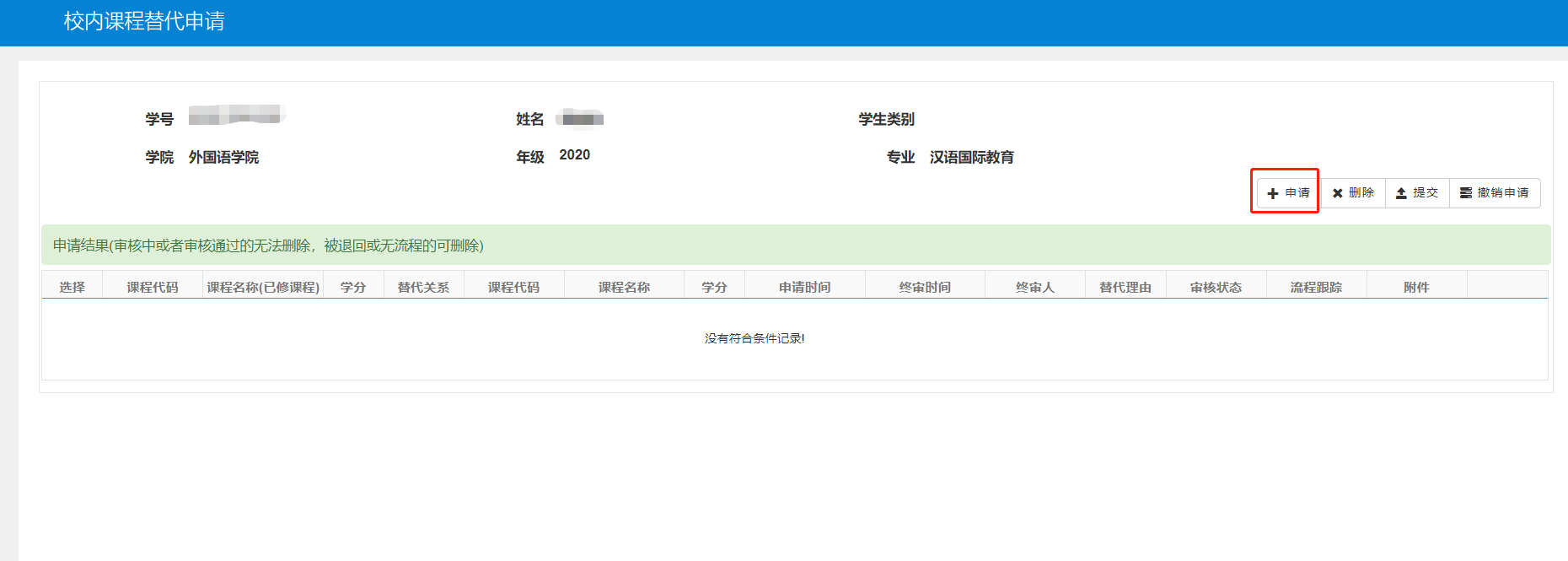Click the 替代理由 column header
This screenshot has width=1568, height=561.
pyautogui.click(x=1125, y=287)
